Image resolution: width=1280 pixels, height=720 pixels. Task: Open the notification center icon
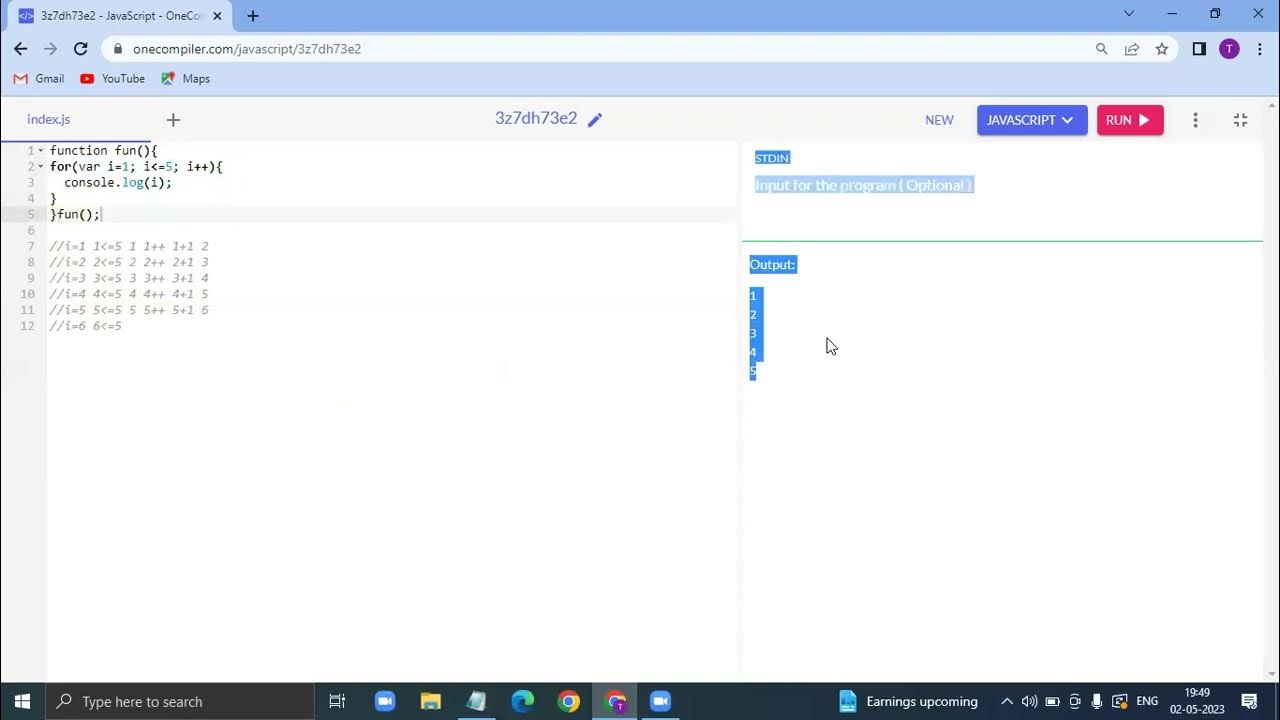point(1249,701)
